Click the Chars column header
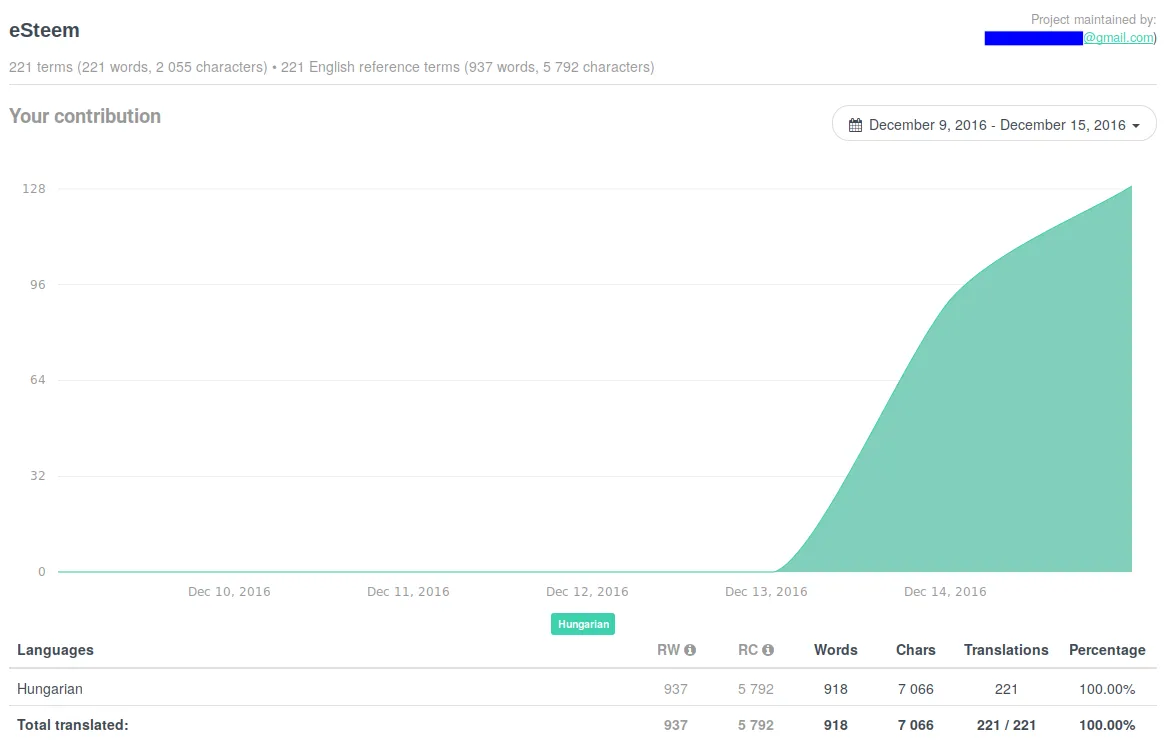The image size is (1166, 753). 915,650
